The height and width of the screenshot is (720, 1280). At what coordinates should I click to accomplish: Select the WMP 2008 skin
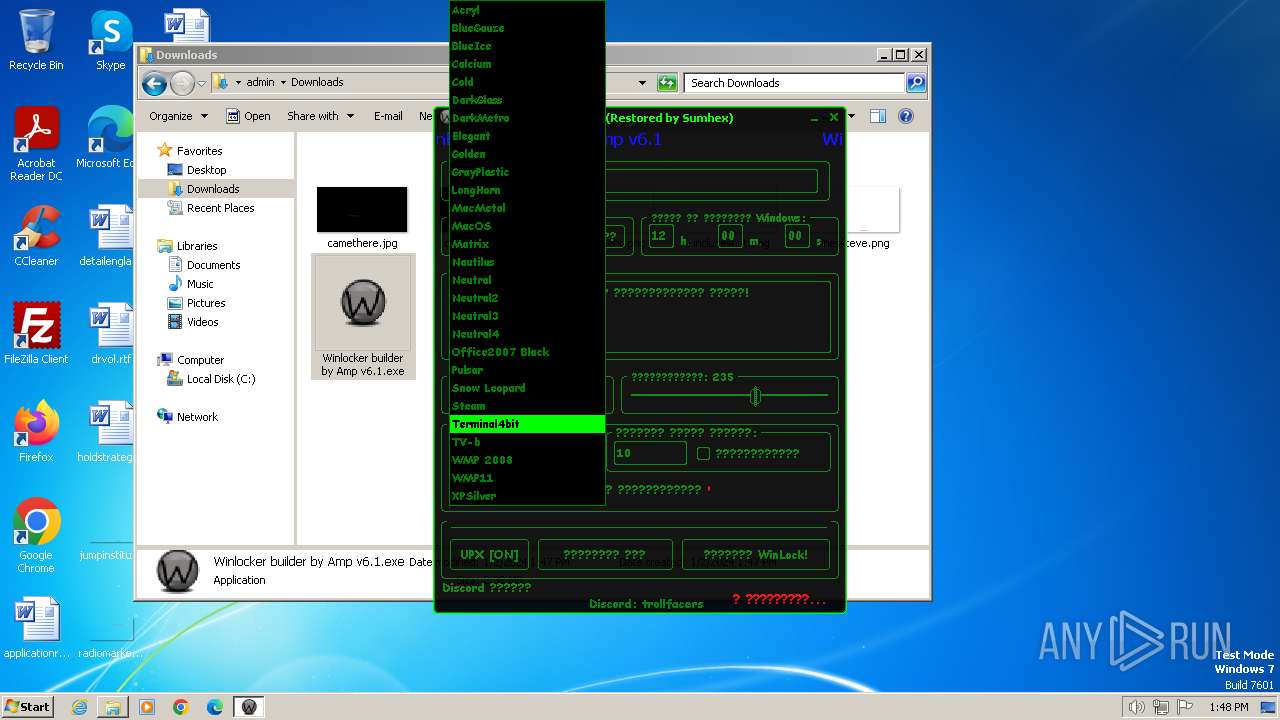pos(527,460)
